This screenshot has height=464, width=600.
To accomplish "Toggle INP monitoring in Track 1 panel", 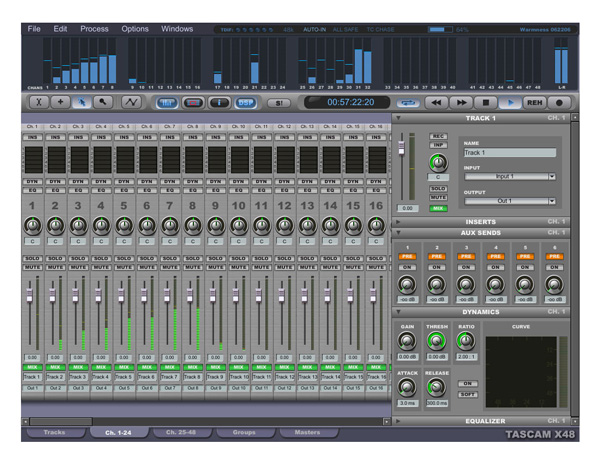I will [438, 145].
